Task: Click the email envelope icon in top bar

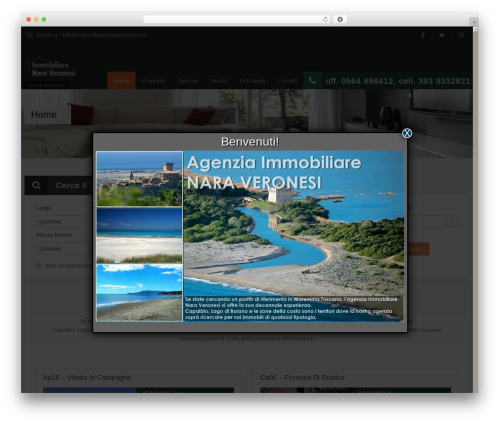Action: pos(29,35)
